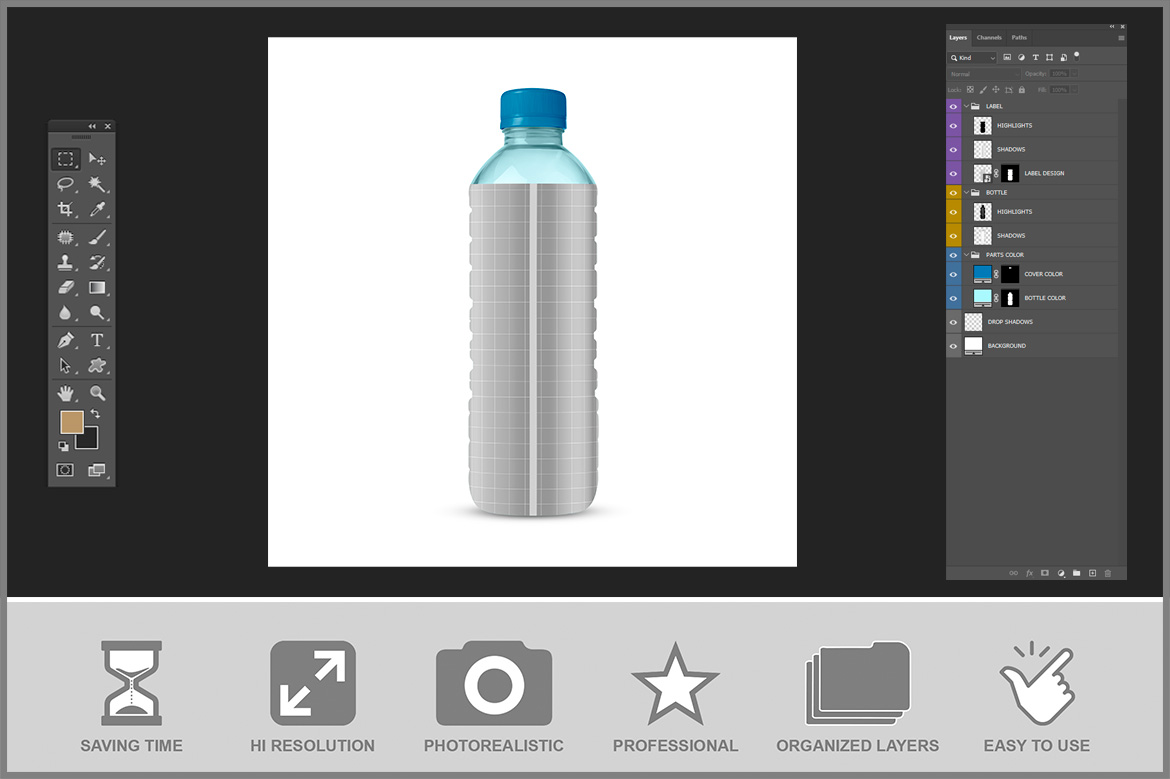Pick the Eyedropper tool
The image size is (1170, 779).
(x=97, y=209)
